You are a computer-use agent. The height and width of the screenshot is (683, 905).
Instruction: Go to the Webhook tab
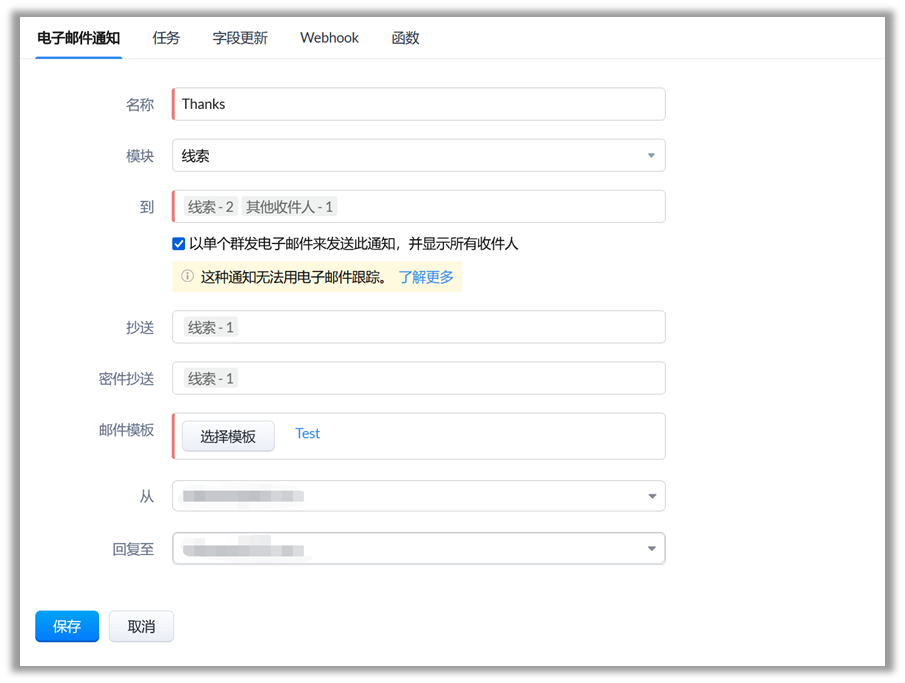point(329,38)
